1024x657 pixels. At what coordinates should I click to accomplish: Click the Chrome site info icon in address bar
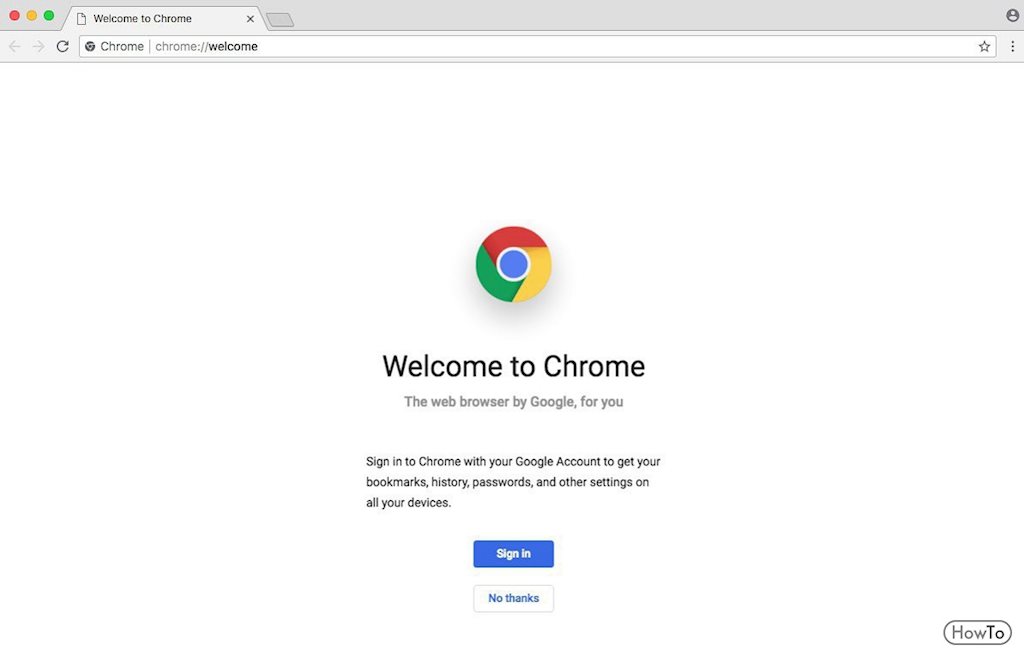coord(90,46)
